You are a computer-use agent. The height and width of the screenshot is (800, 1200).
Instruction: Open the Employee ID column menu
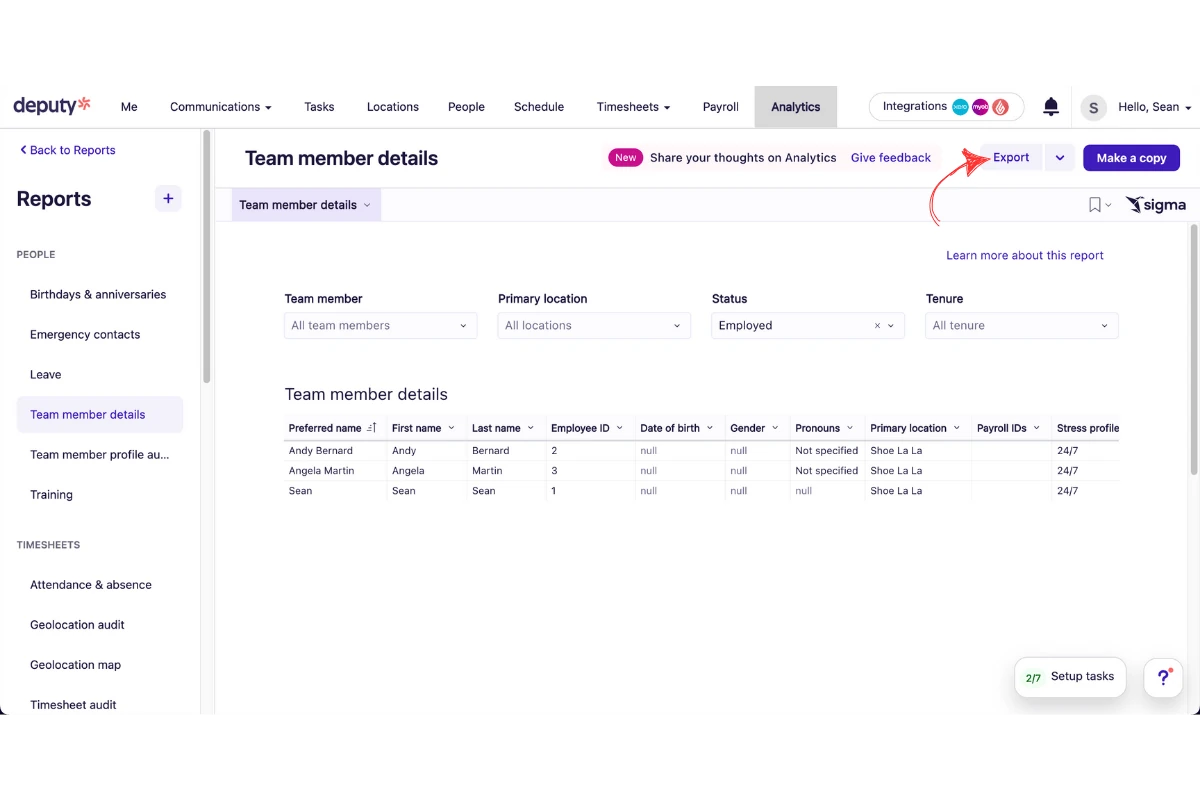click(619, 428)
